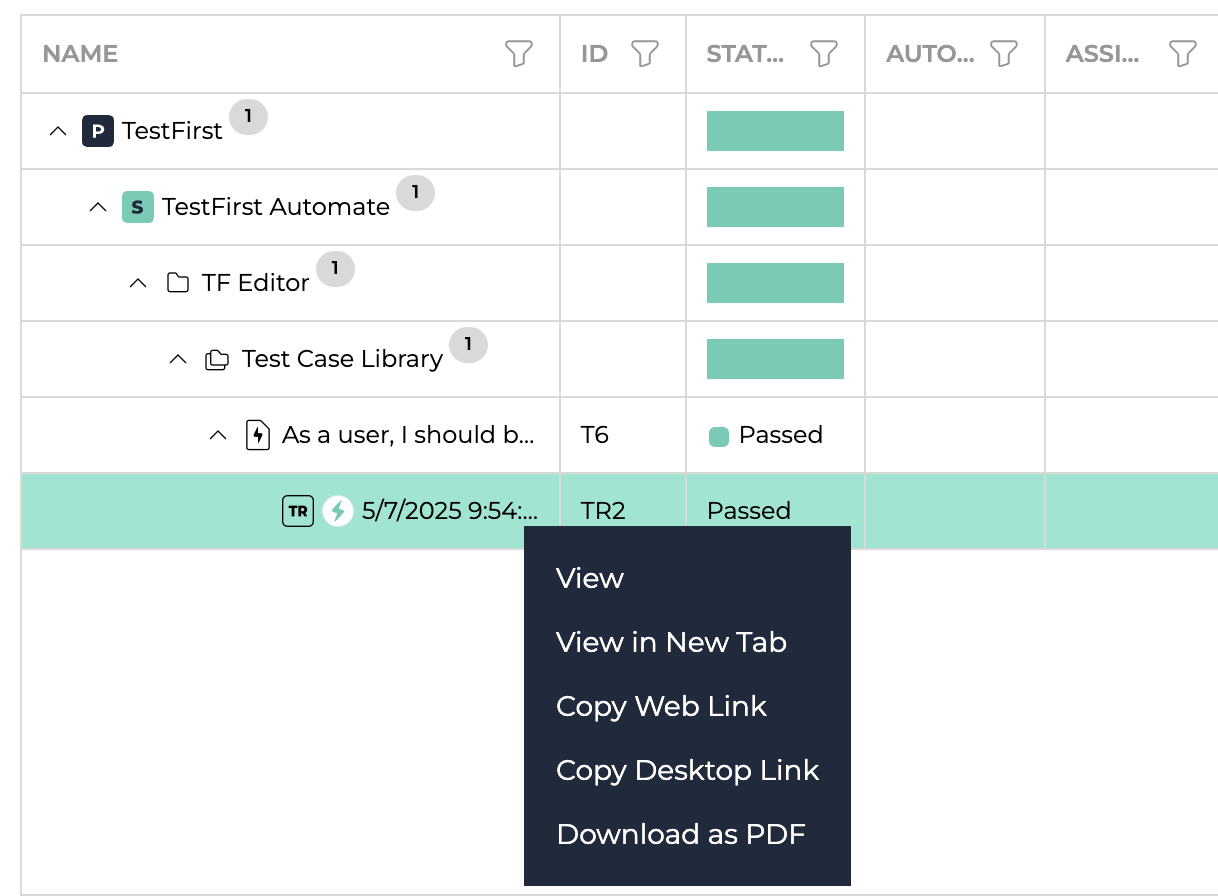Collapse the 'As a user, I should b...' test case
1218x896 pixels.
pyautogui.click(x=218, y=435)
